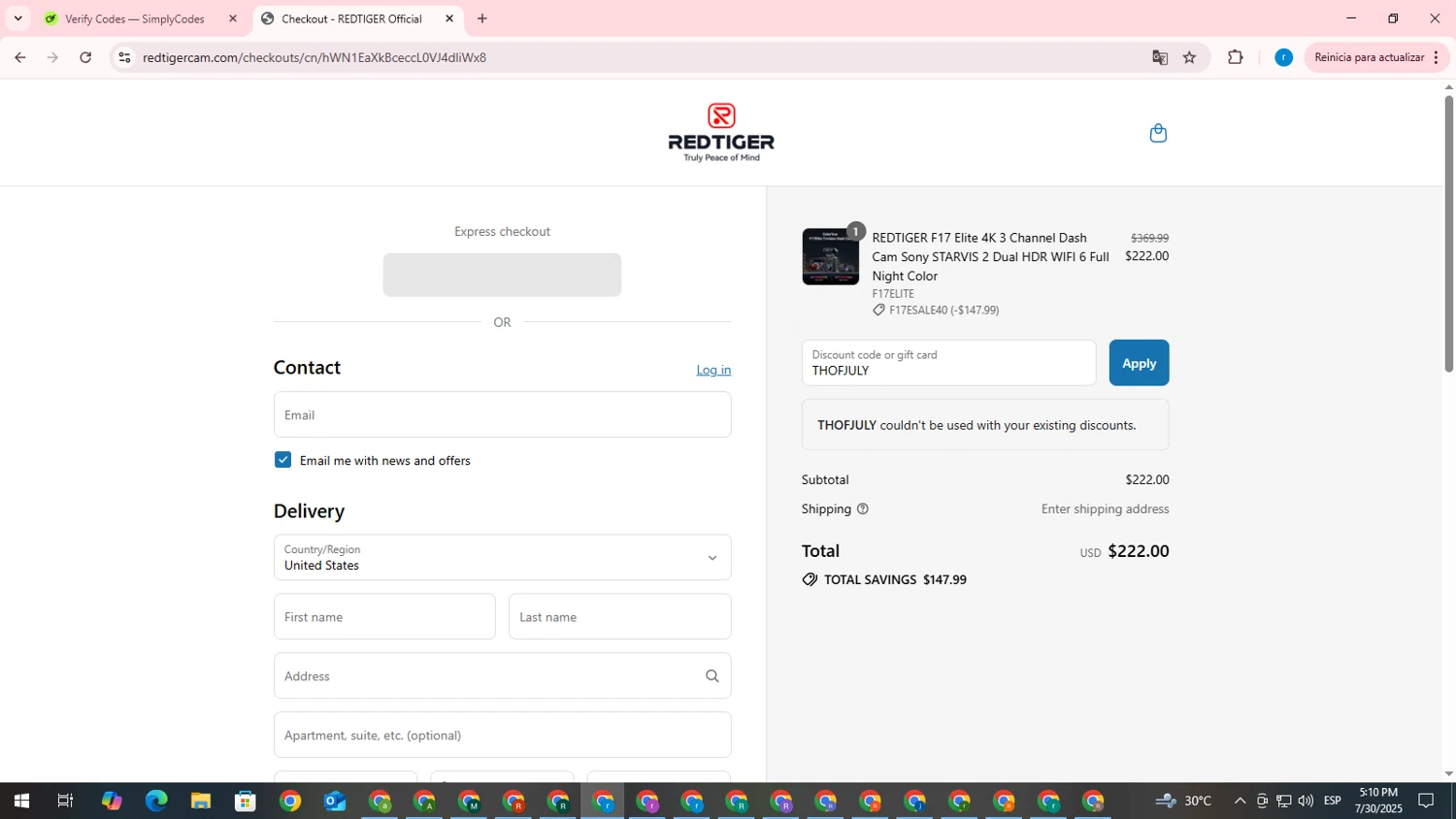The image size is (1456, 819).
Task: Click the Enter shipping address text
Action: pos(1105,508)
